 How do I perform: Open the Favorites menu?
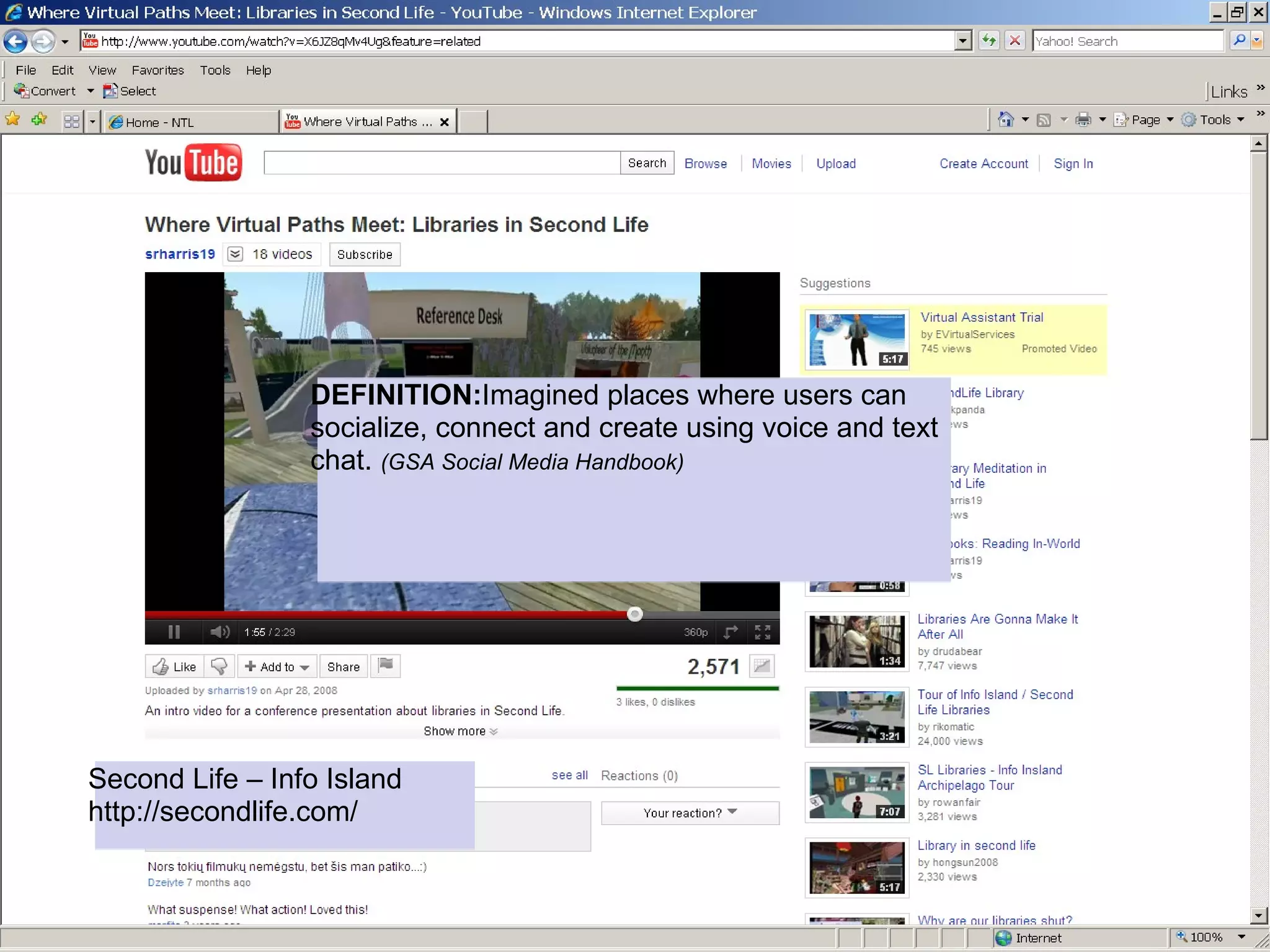(158, 70)
